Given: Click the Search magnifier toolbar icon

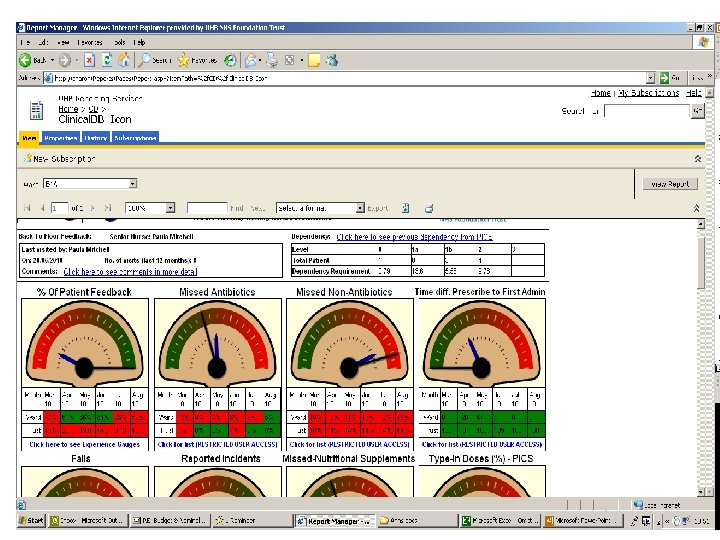Looking at the screenshot, I should 144,61.
